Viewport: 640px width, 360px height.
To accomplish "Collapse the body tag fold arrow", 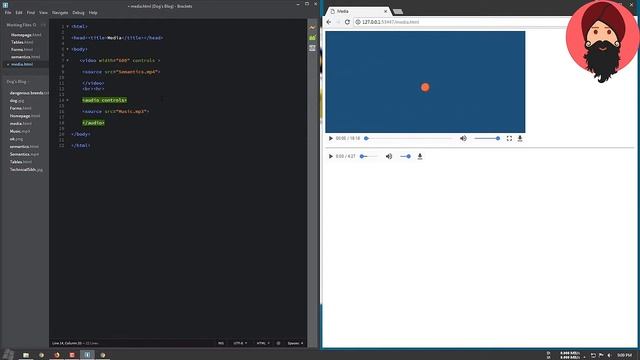I will pos(68,49).
